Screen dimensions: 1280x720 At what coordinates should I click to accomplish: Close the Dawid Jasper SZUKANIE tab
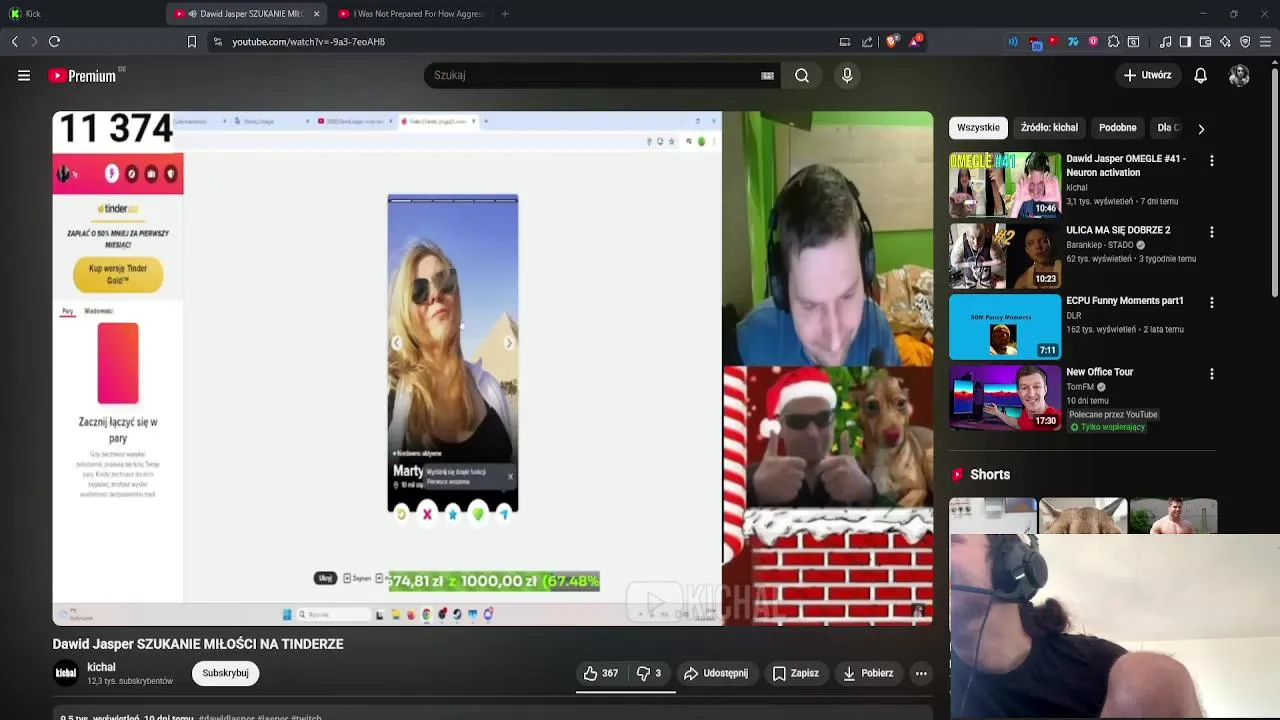[x=316, y=14]
